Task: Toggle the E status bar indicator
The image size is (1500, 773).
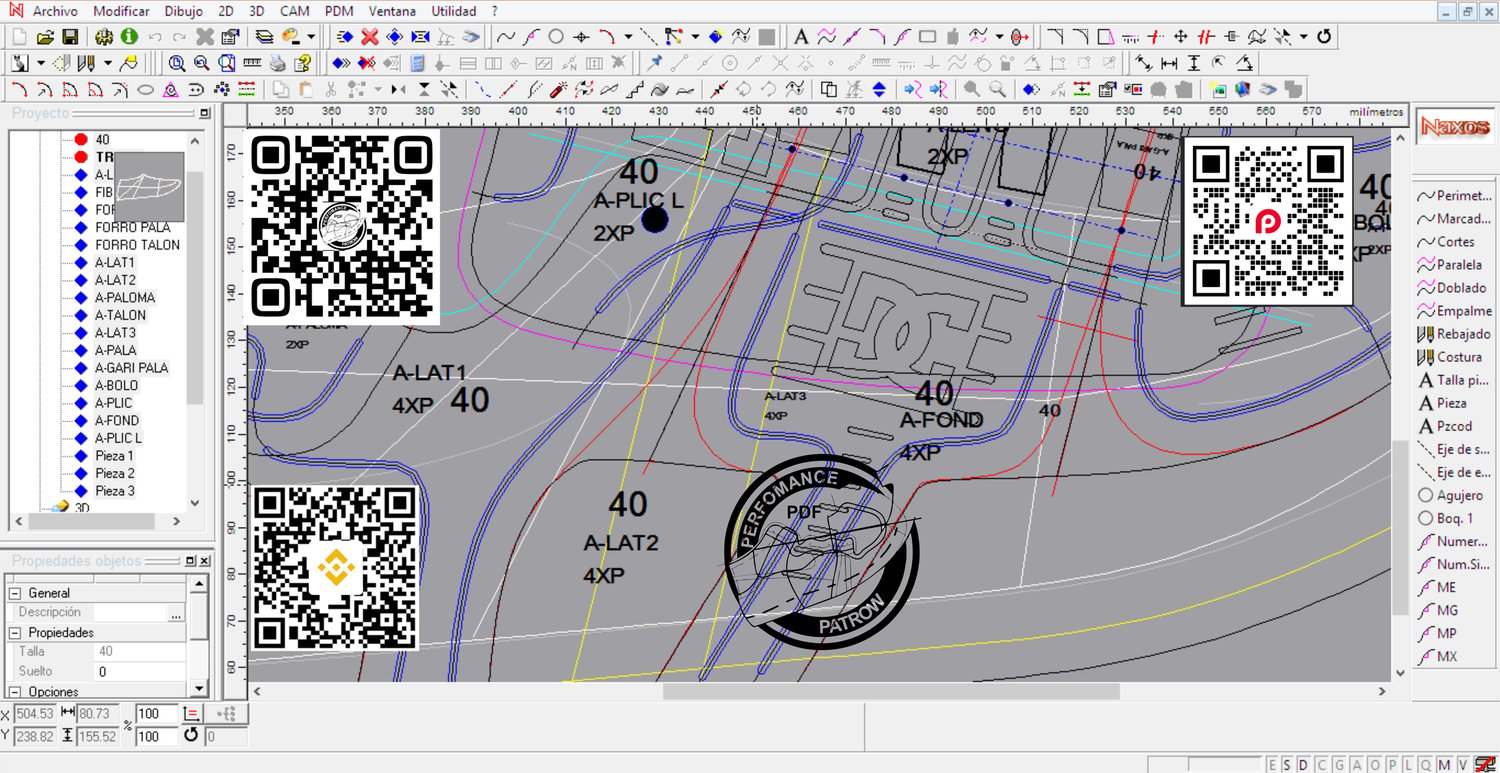Action: (x=1273, y=765)
